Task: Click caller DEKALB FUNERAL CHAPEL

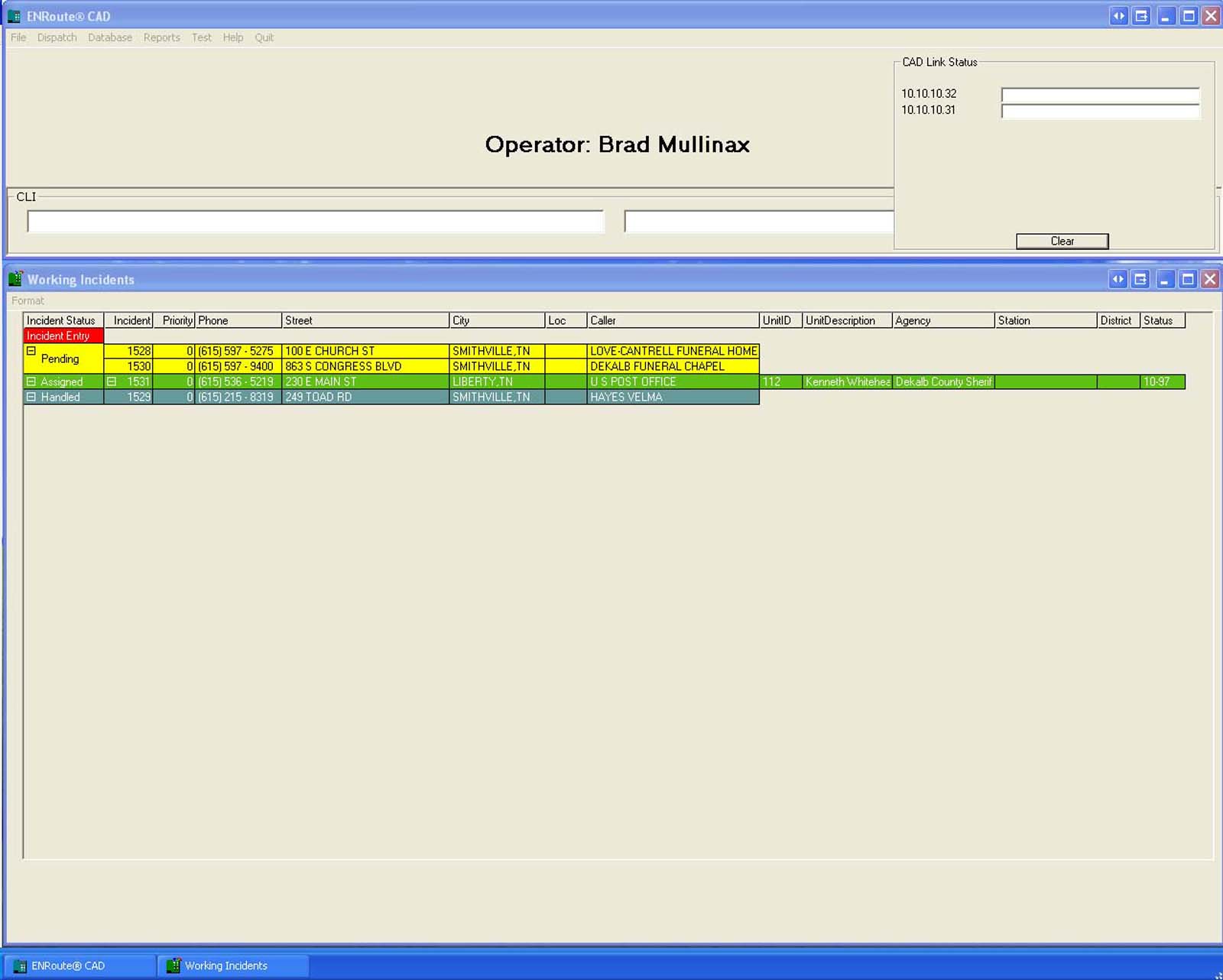Action: click(x=673, y=366)
